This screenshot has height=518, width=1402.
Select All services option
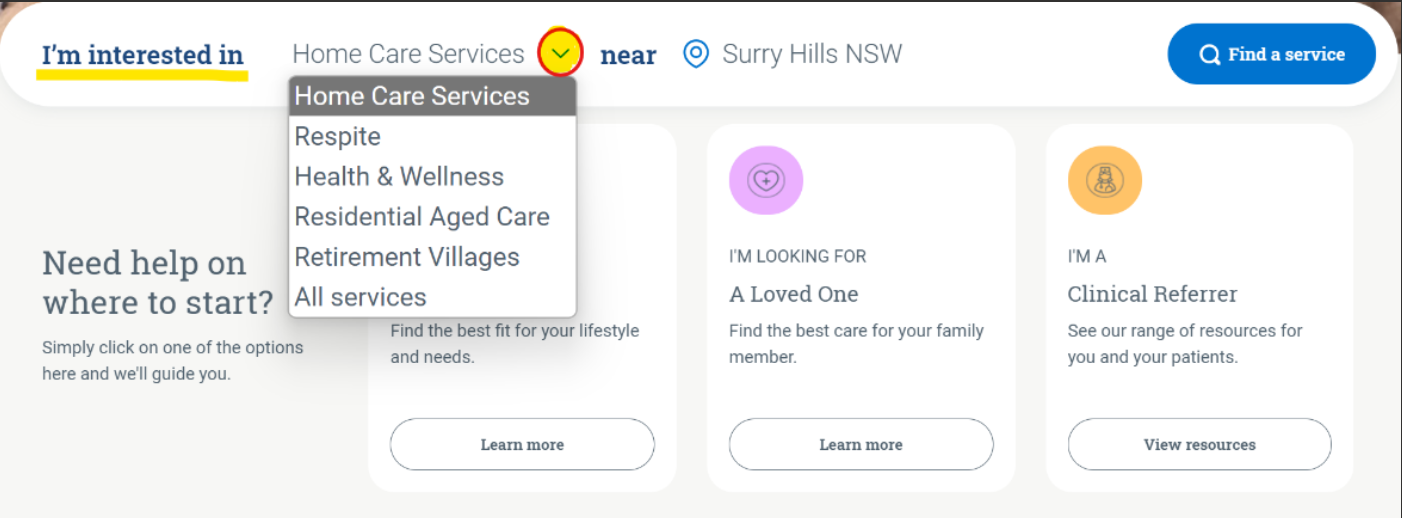pos(360,296)
